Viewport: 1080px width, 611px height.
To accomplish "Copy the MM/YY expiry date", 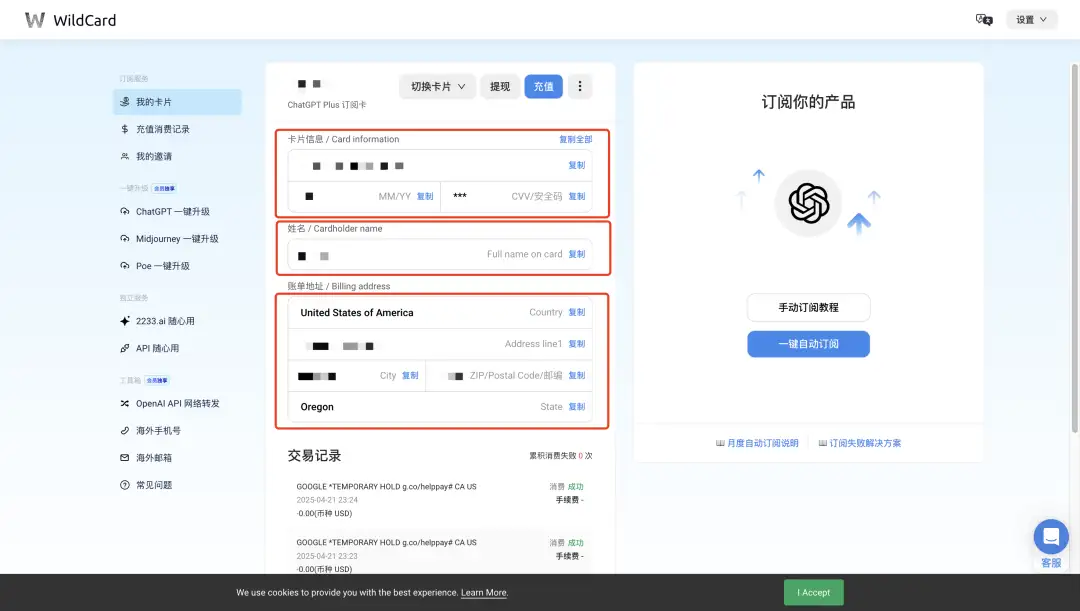I will (x=425, y=196).
